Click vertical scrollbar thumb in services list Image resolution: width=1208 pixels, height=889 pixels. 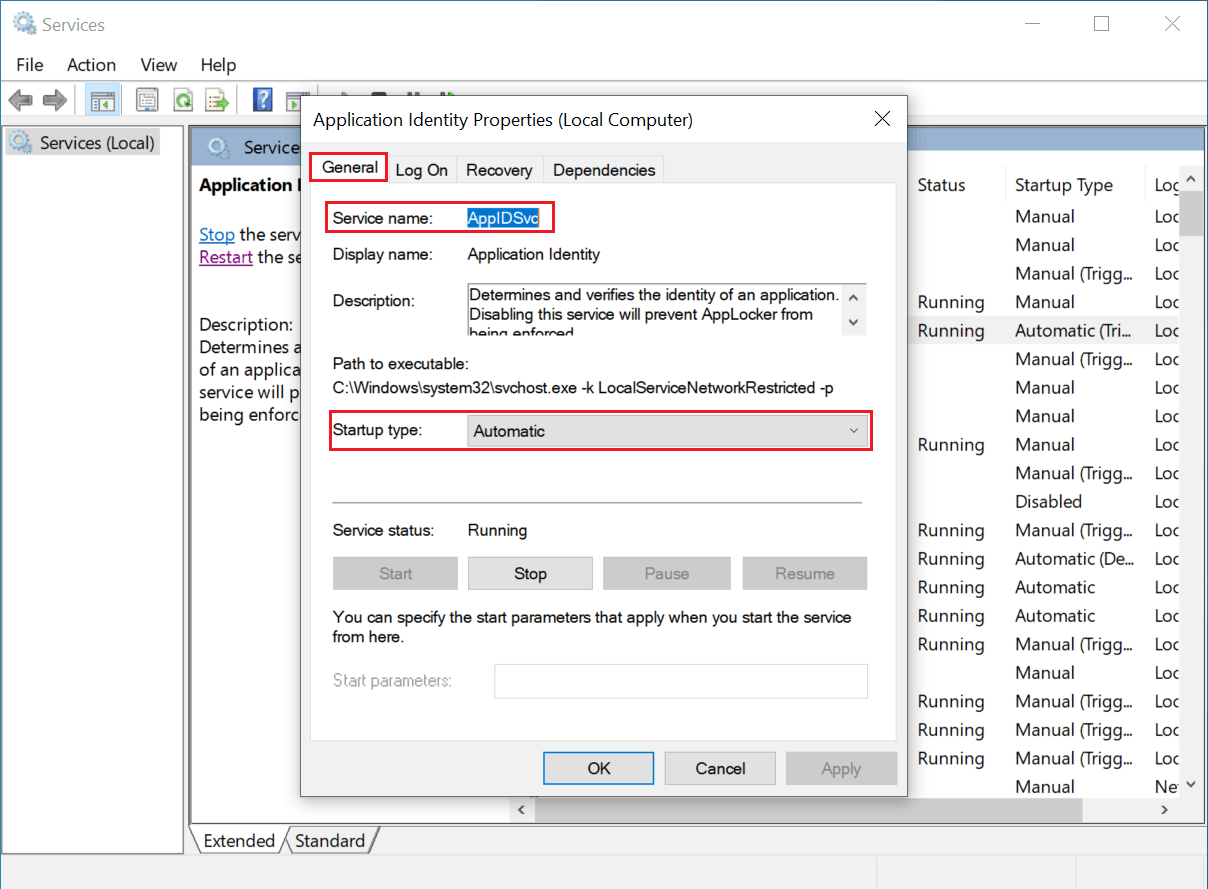pos(1191,213)
